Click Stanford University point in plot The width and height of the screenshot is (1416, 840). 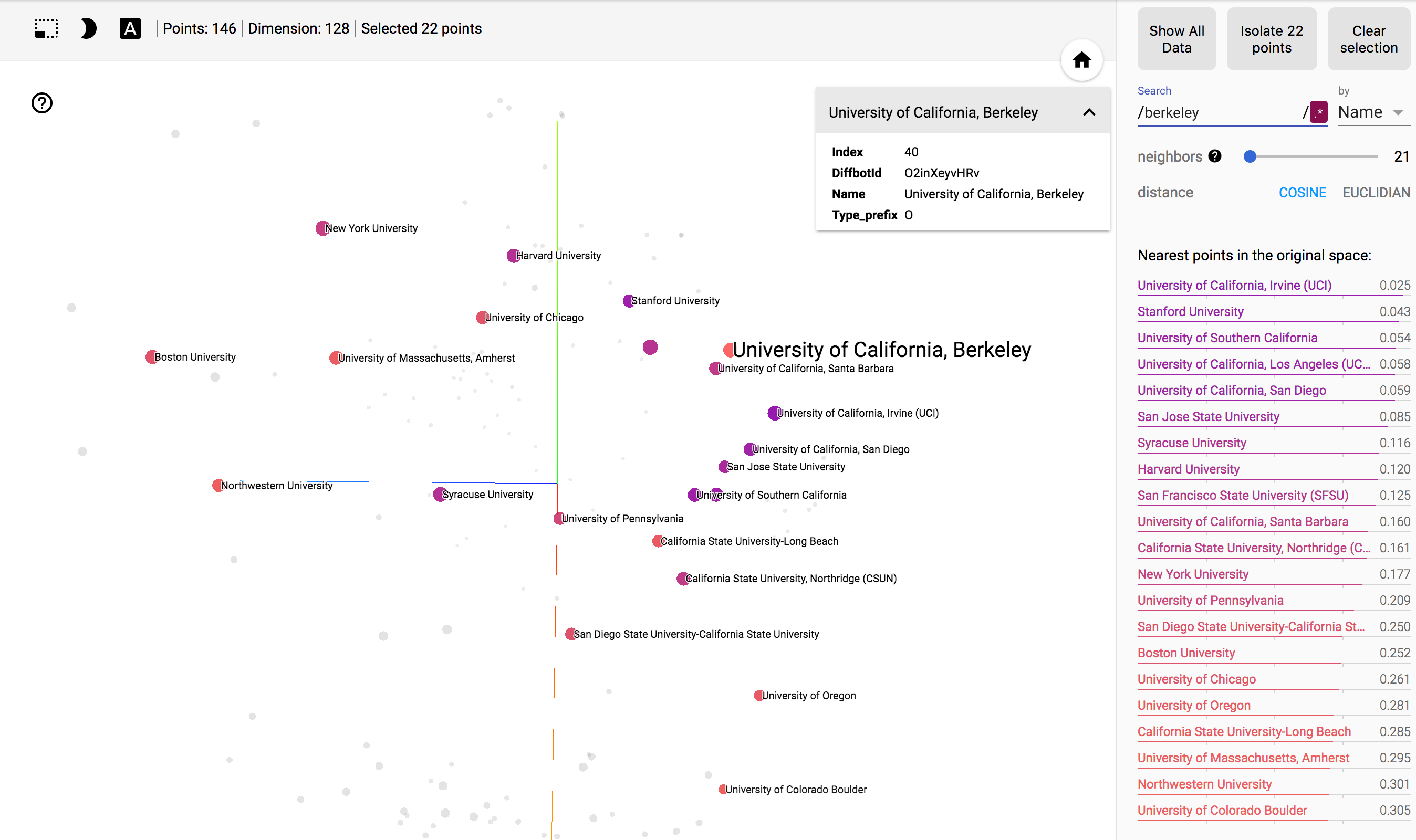629,301
